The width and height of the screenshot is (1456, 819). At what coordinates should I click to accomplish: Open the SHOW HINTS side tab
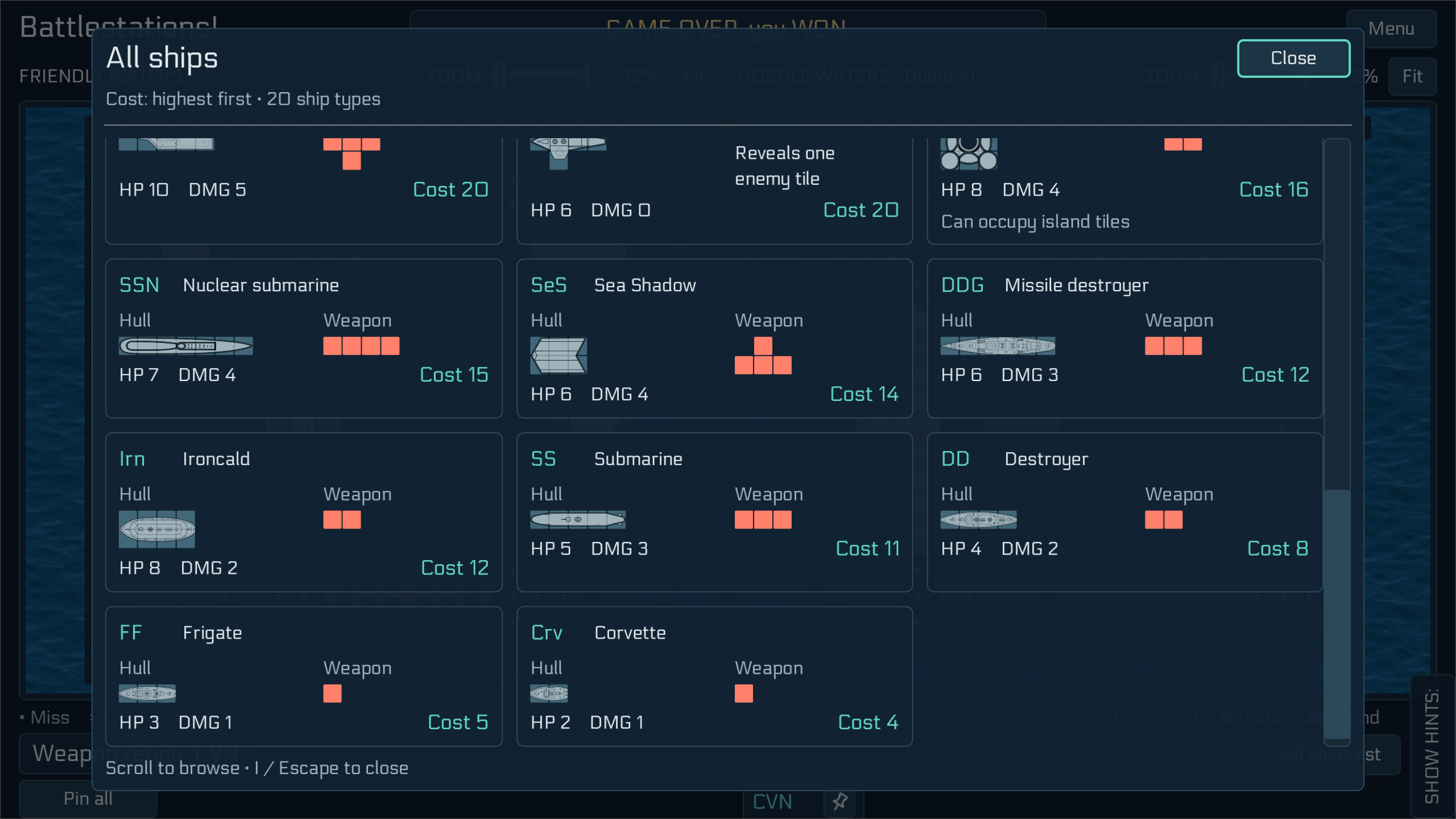[1432, 746]
